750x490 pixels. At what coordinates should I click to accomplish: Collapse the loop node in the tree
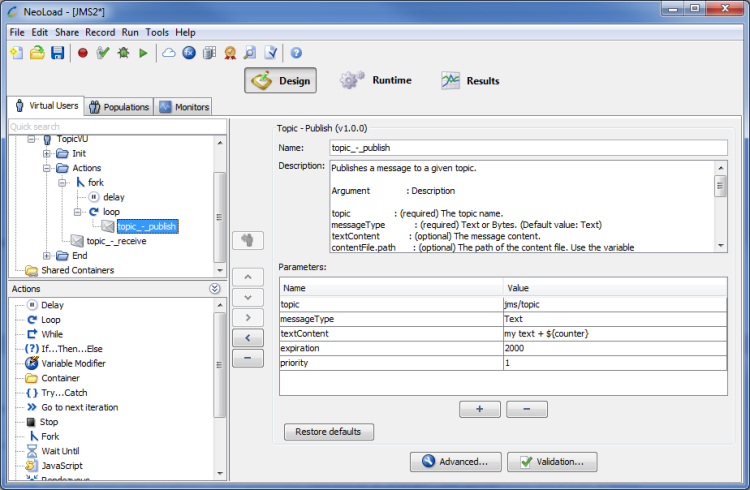(x=78, y=212)
